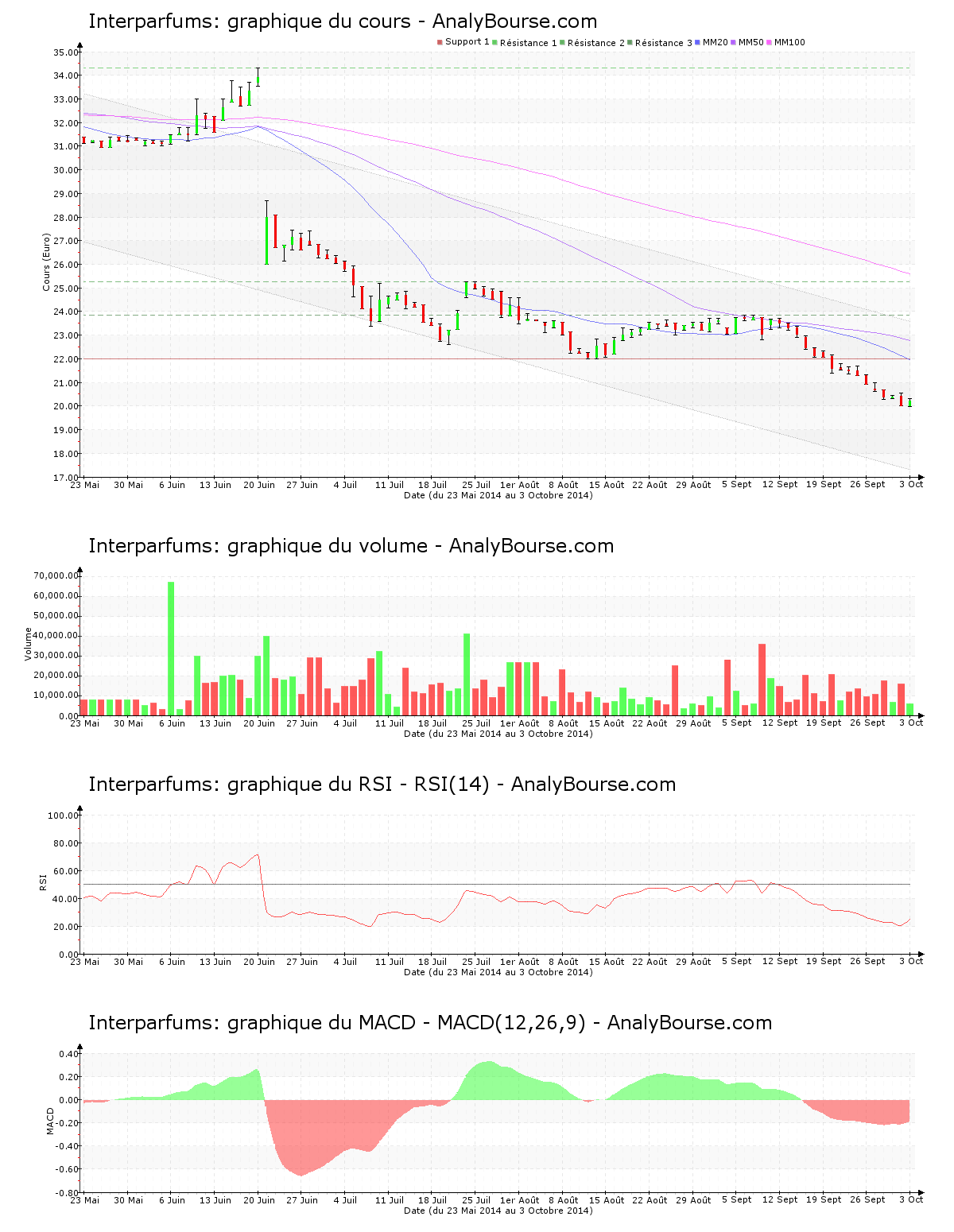Click the '20 Juin' date under the price chart
The width and height of the screenshot is (954, 1232).
click(259, 485)
